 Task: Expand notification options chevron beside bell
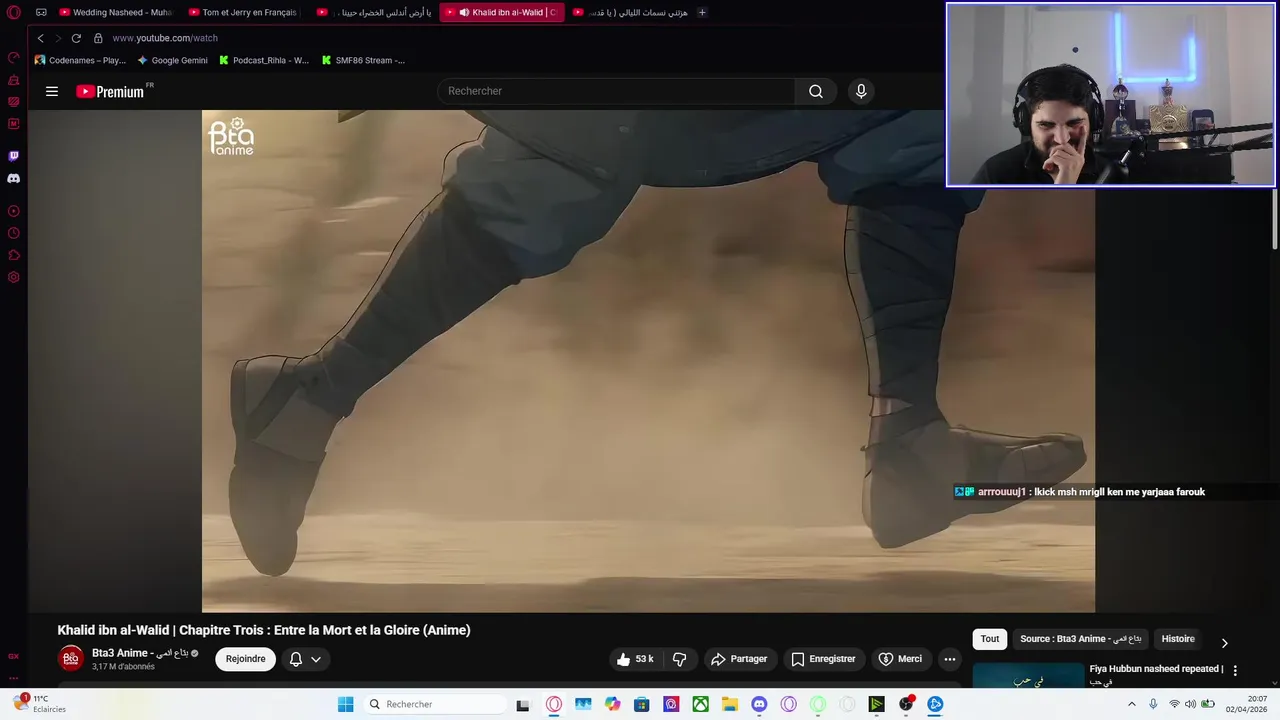pos(316,659)
